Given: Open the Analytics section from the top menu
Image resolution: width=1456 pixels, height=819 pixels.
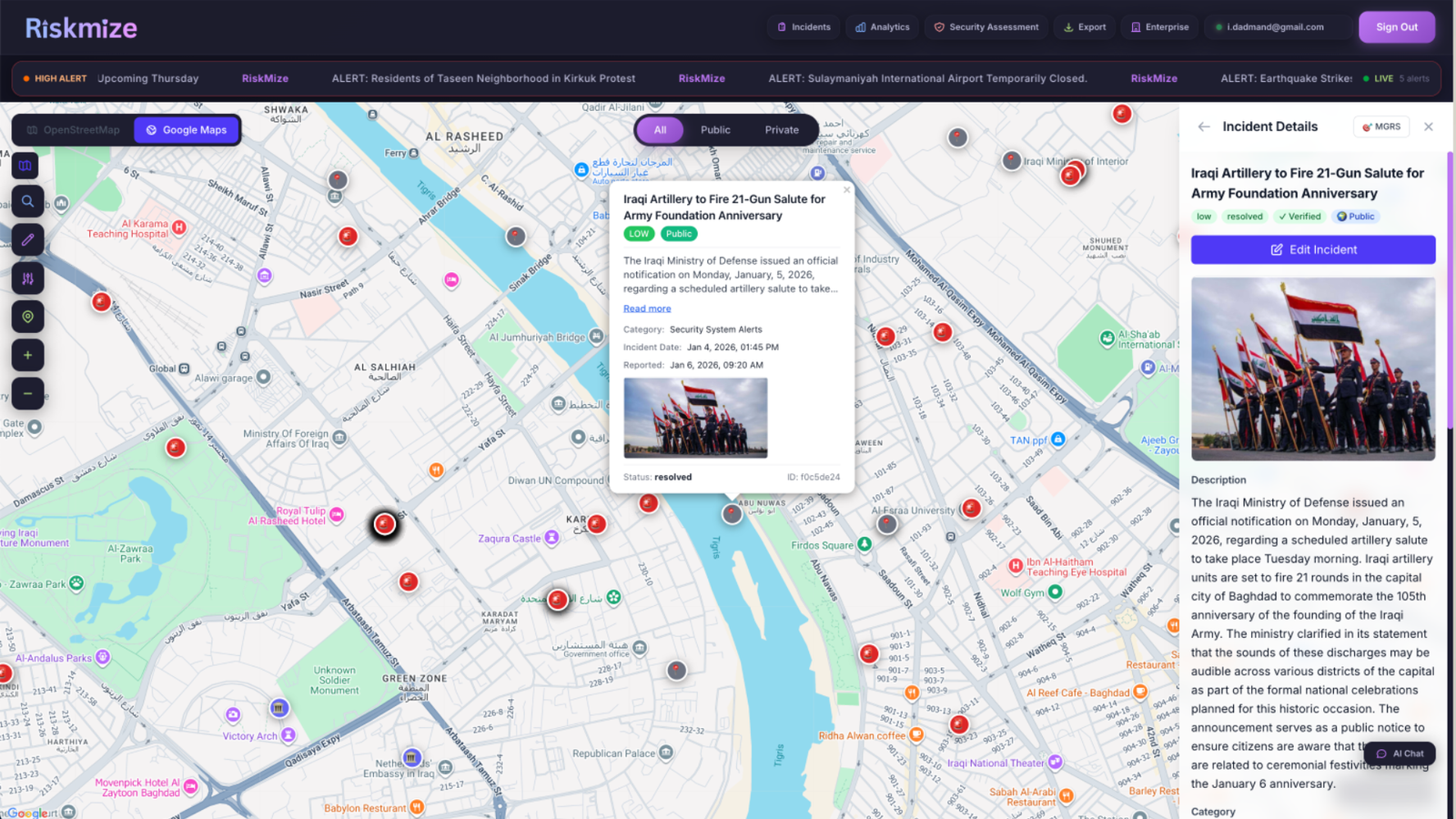Looking at the screenshot, I should click(881, 27).
